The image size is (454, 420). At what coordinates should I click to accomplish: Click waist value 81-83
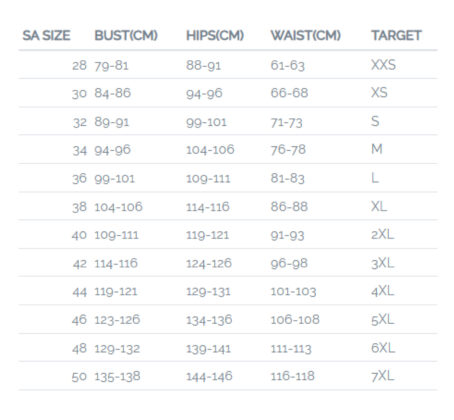(x=288, y=178)
